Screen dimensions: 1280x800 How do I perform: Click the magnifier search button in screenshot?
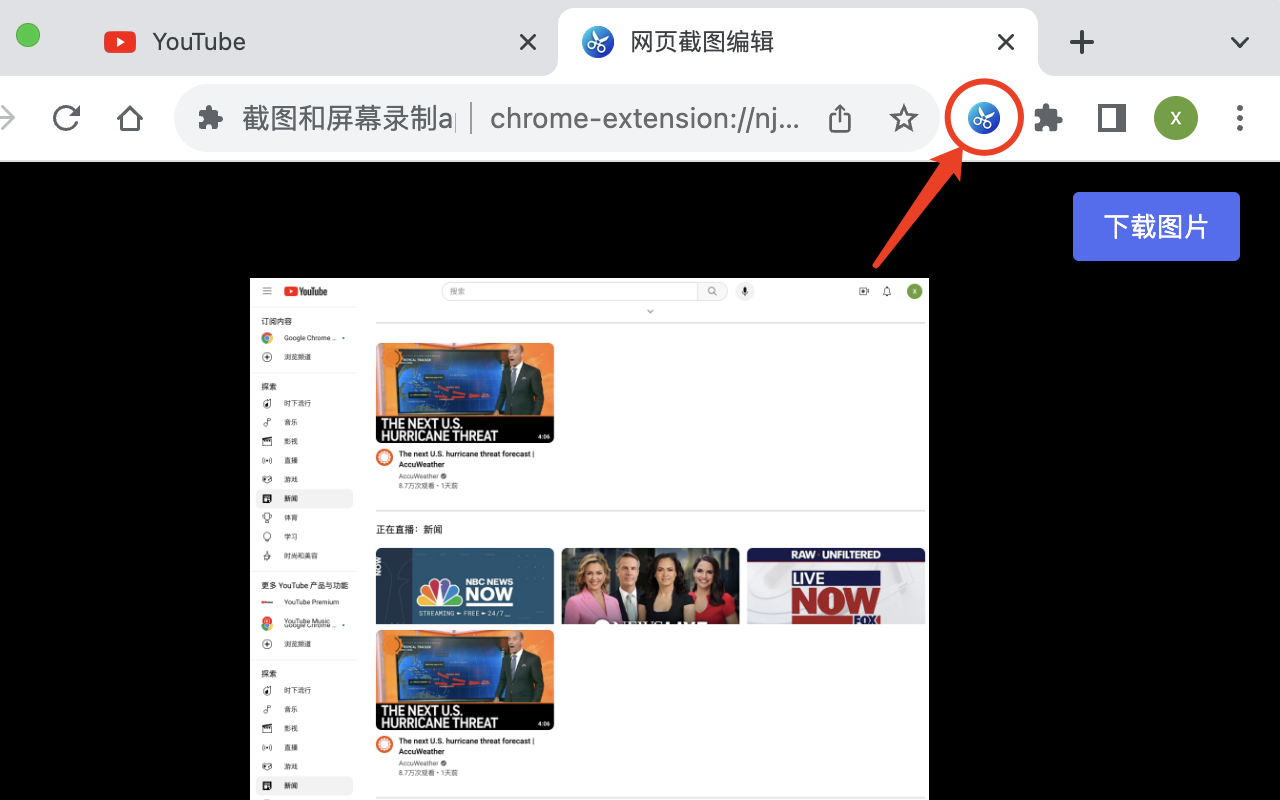click(712, 291)
